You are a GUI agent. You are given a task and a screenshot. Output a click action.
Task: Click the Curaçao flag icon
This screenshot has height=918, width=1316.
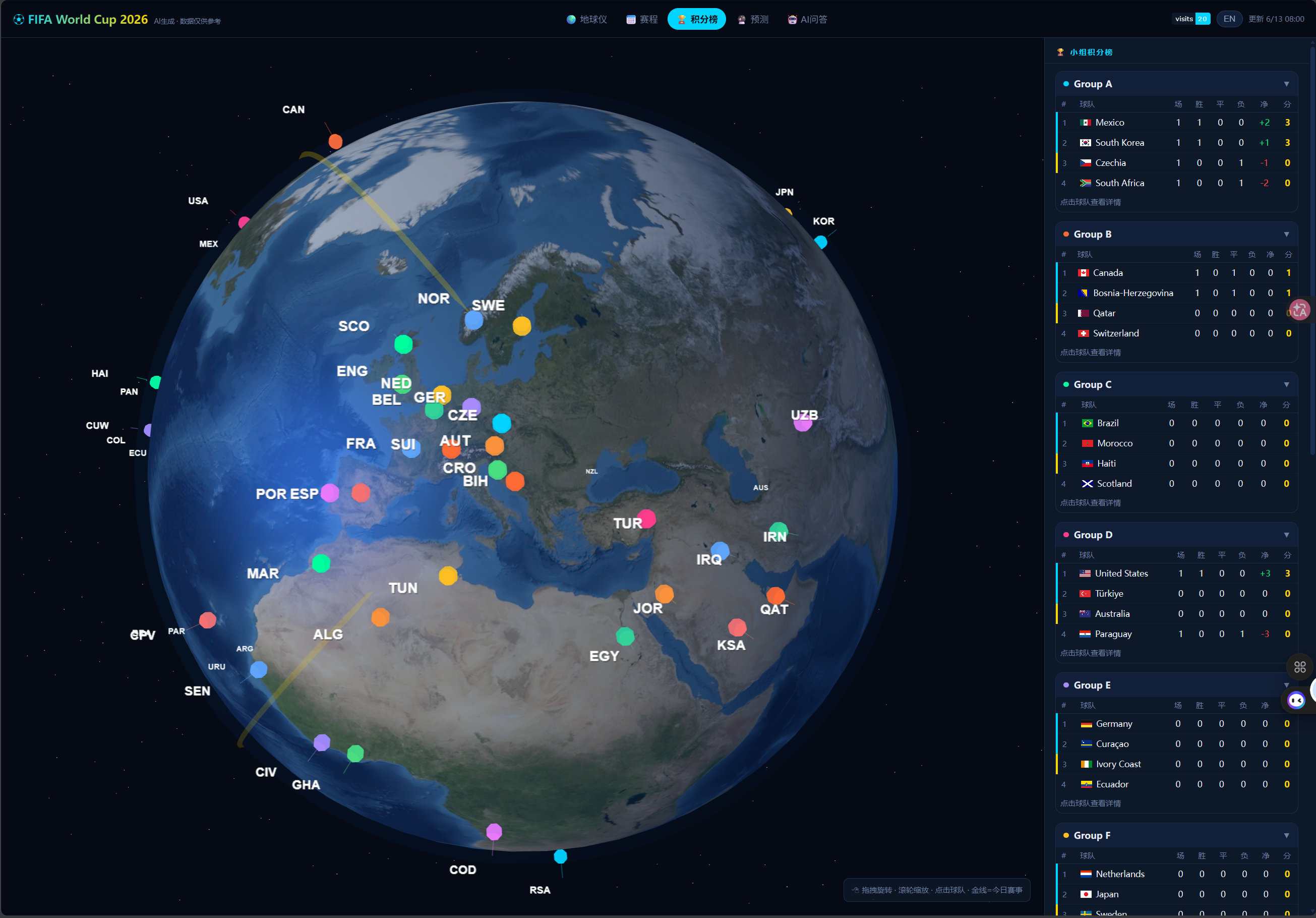pos(1086,743)
